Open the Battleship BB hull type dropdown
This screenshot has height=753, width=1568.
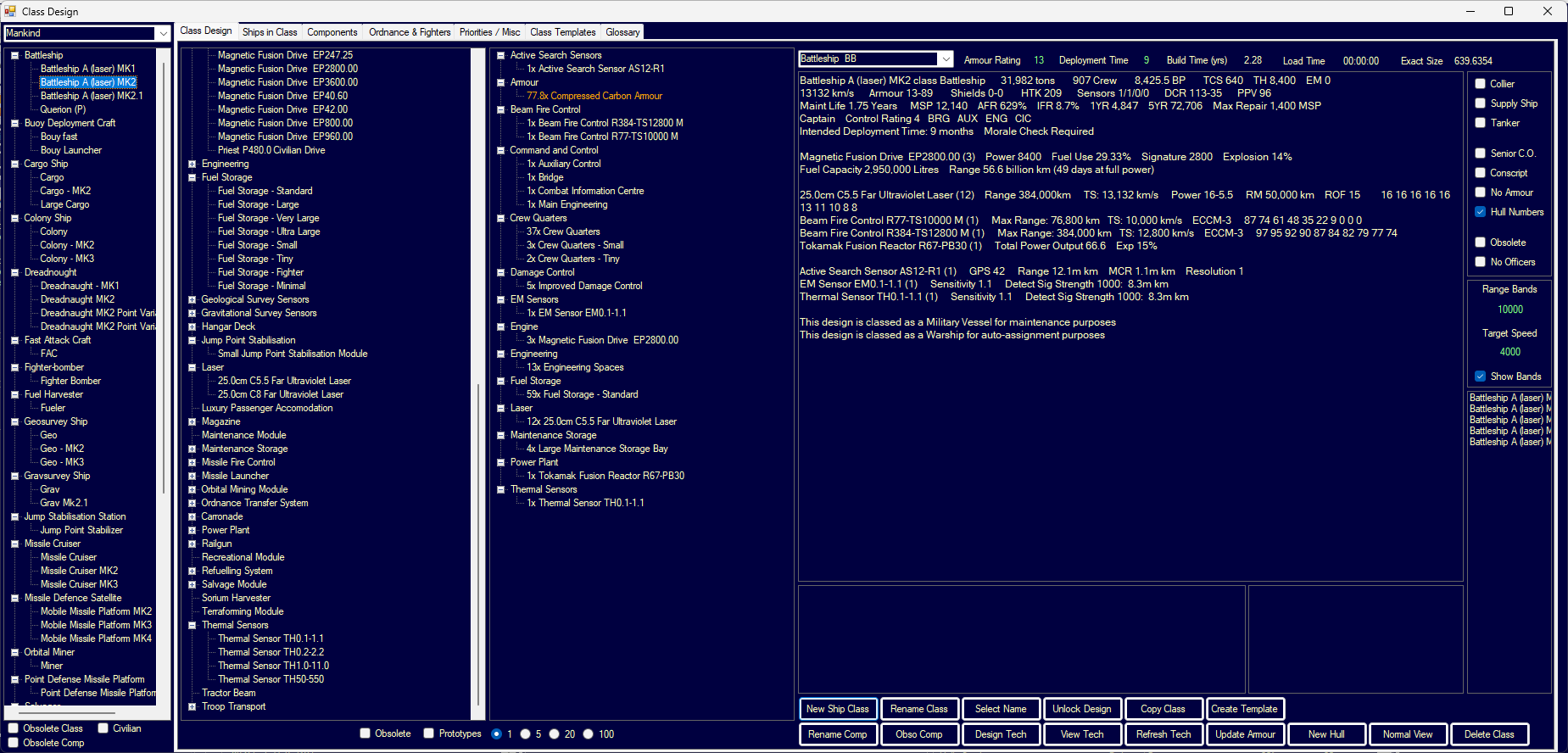click(946, 59)
